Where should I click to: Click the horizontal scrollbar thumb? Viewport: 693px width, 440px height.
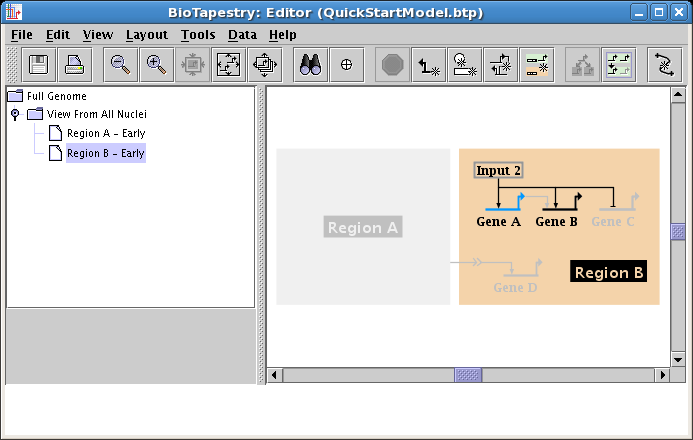click(x=468, y=375)
